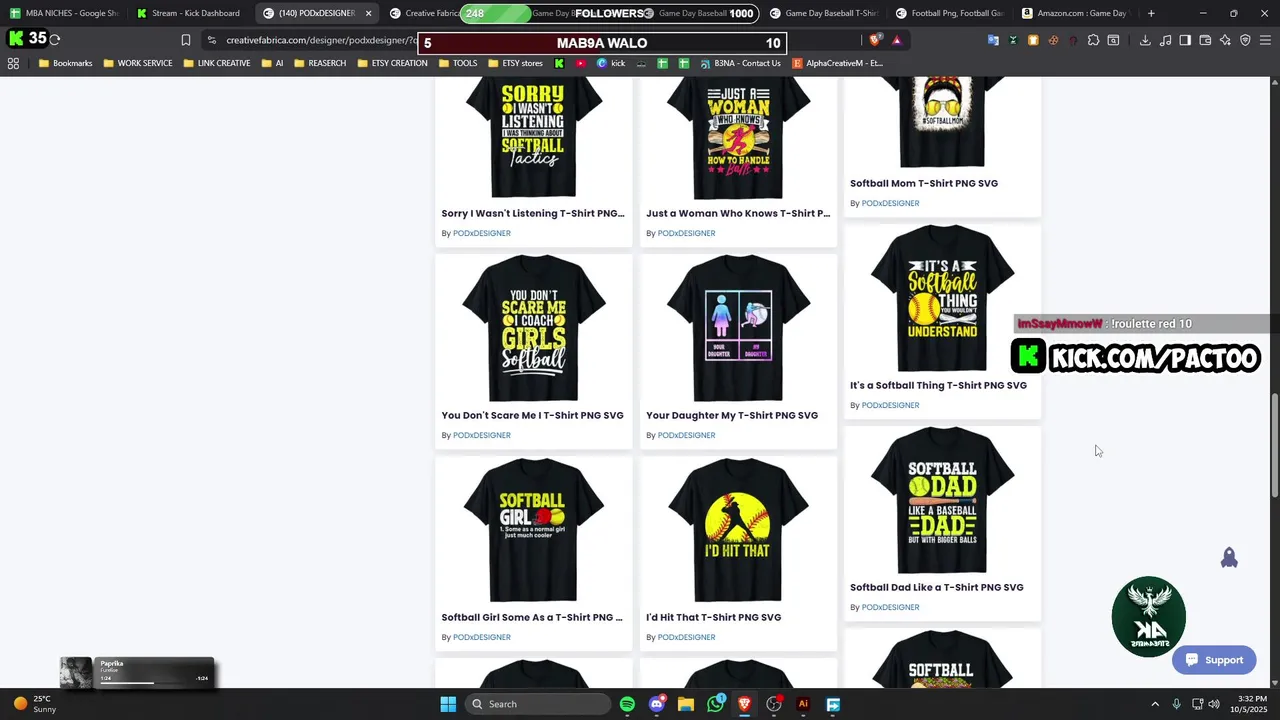Open the Extensions puzzle piece menu
This screenshot has height=720, width=1280.
pyautogui.click(x=1093, y=40)
